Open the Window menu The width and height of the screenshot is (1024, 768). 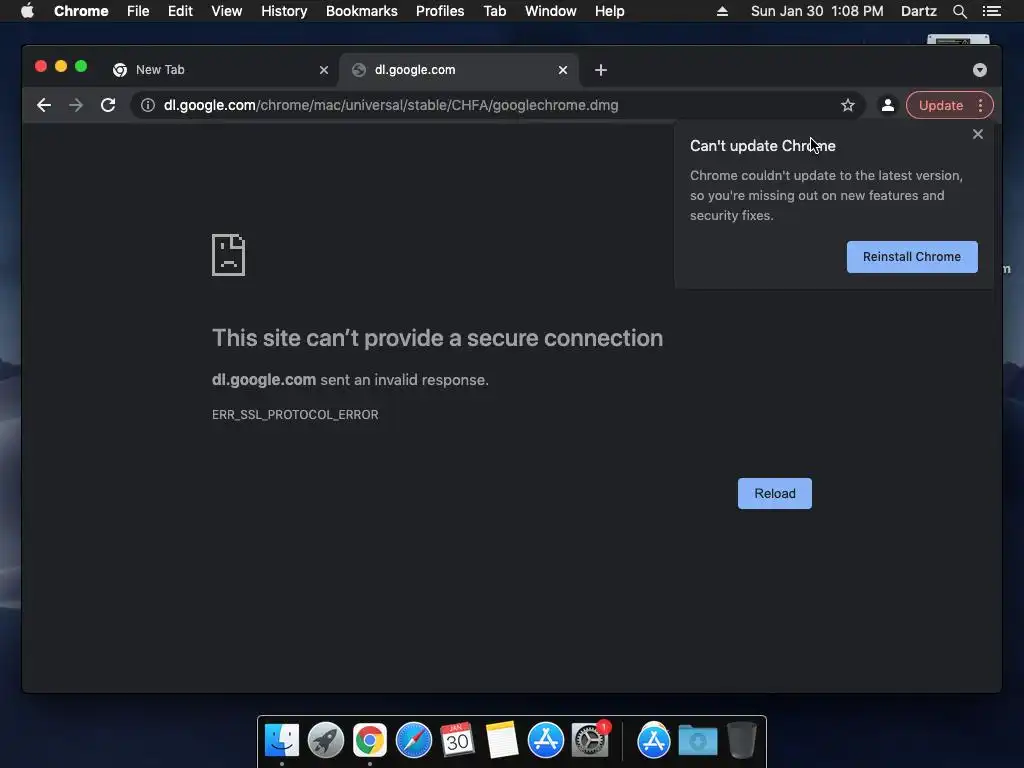551,11
